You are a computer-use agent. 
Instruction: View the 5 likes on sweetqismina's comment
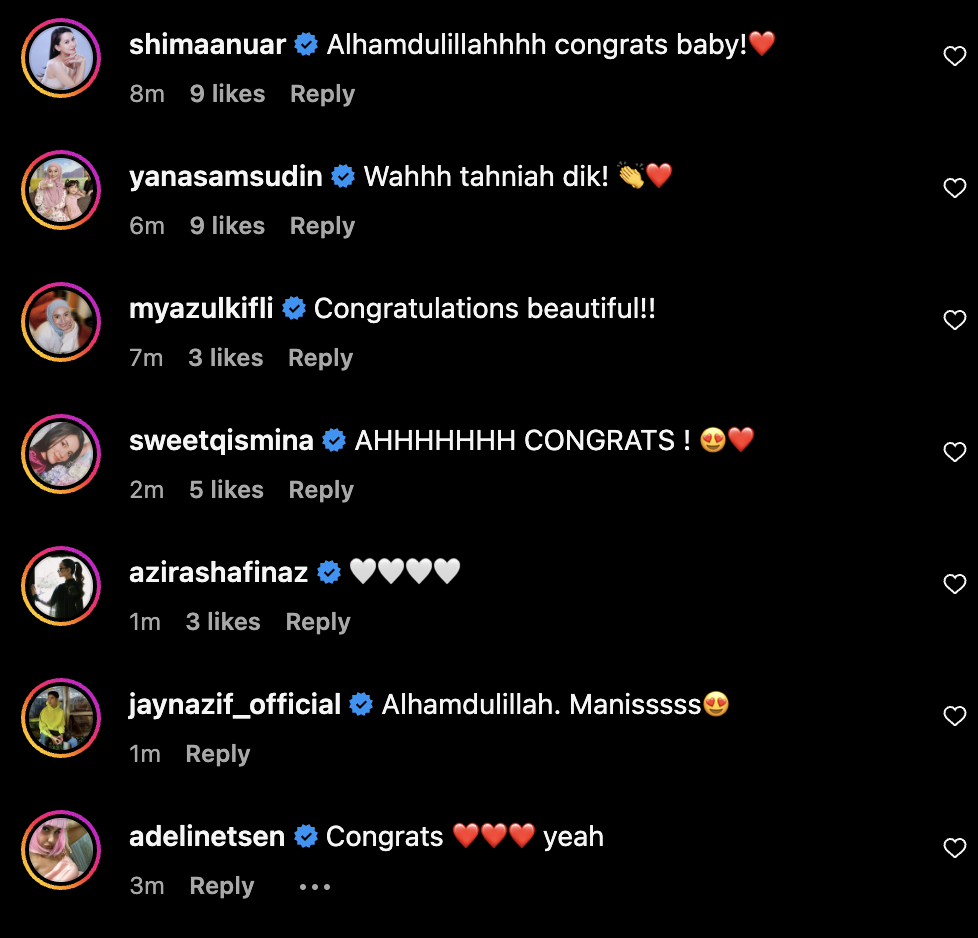226,490
